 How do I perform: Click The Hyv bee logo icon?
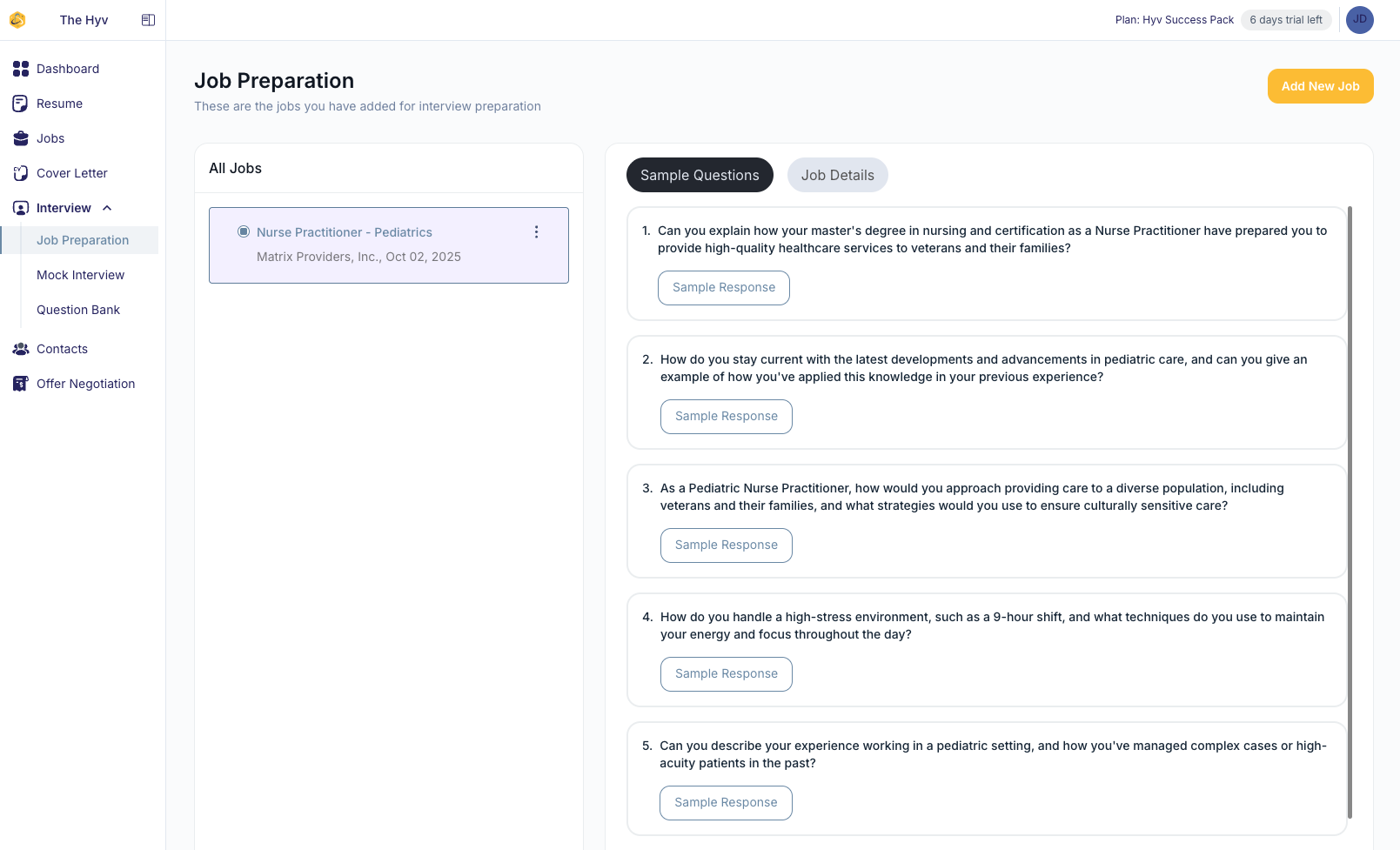(x=17, y=20)
